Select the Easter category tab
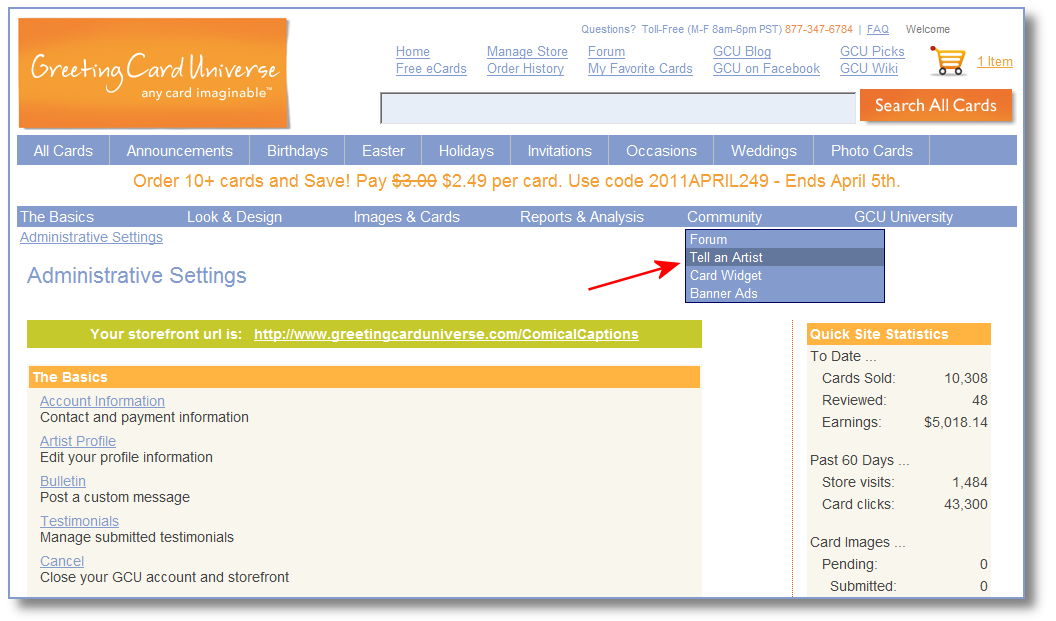This screenshot has height=621, width=1056. click(x=383, y=151)
